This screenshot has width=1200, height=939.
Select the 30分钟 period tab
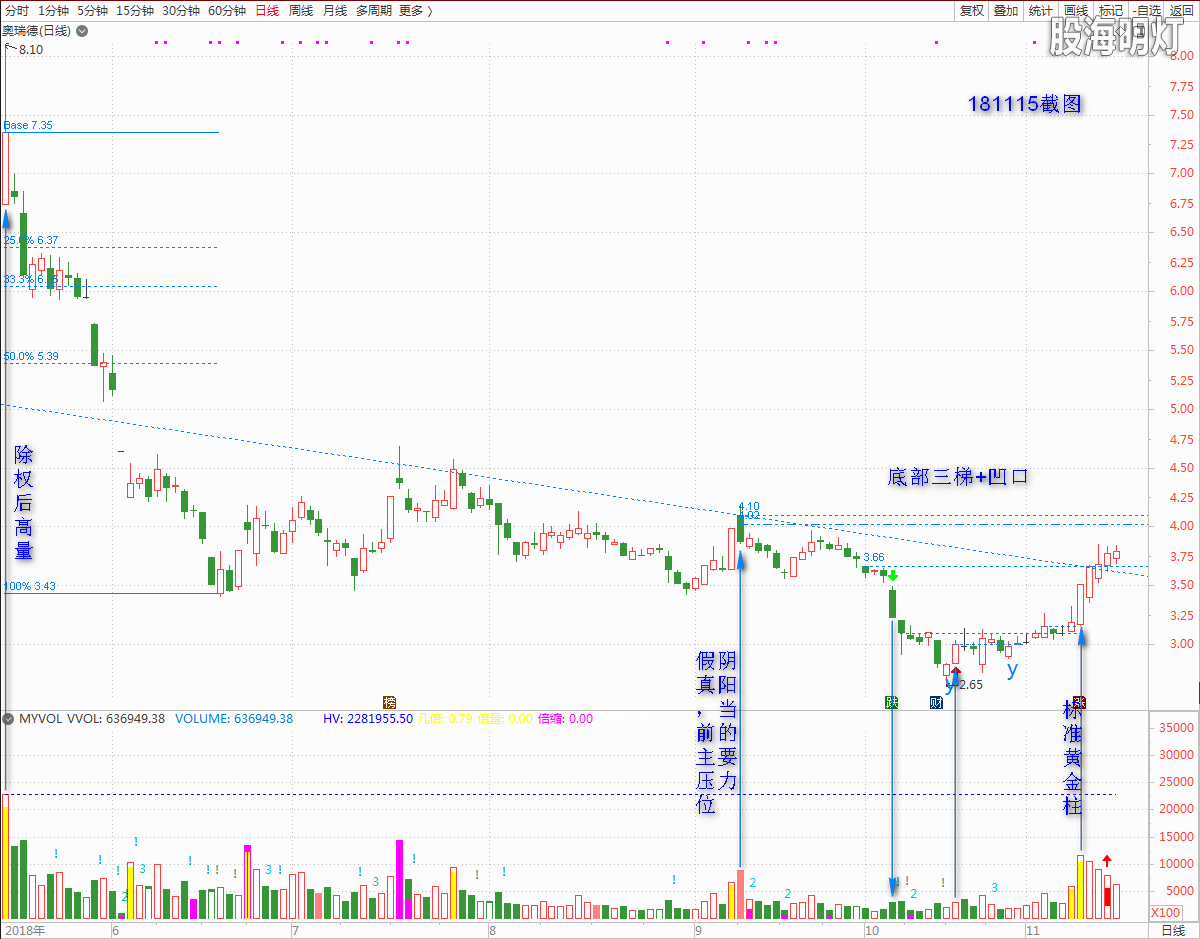[181, 11]
